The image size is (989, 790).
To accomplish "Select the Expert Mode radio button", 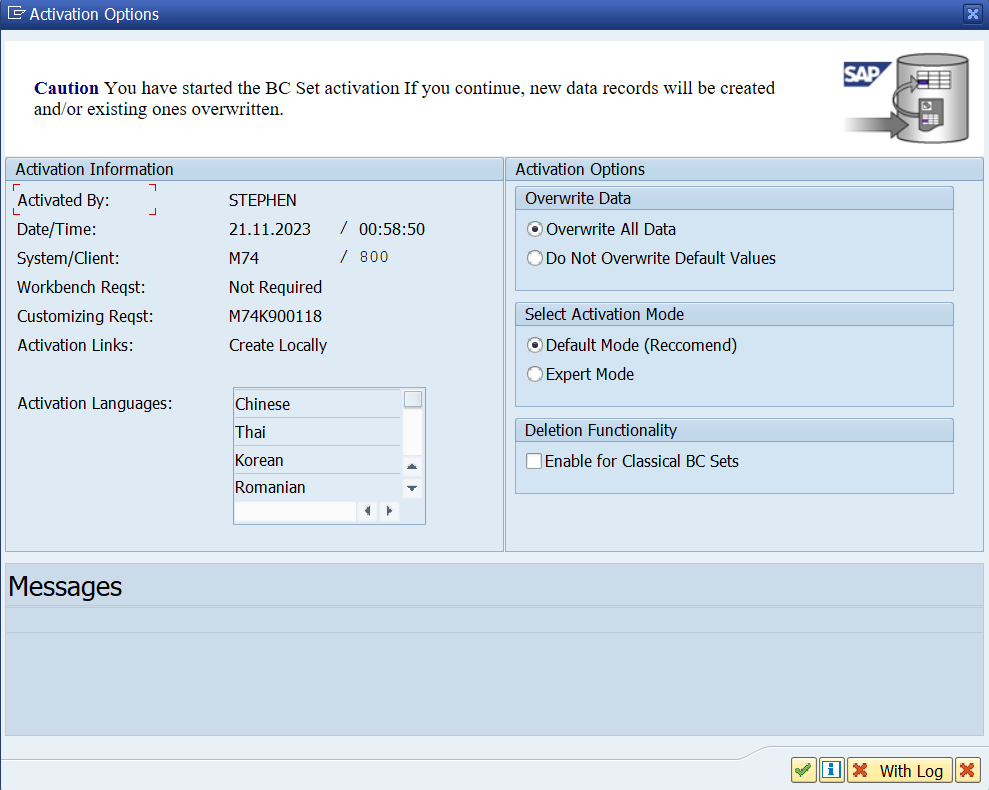I will pyautogui.click(x=535, y=373).
